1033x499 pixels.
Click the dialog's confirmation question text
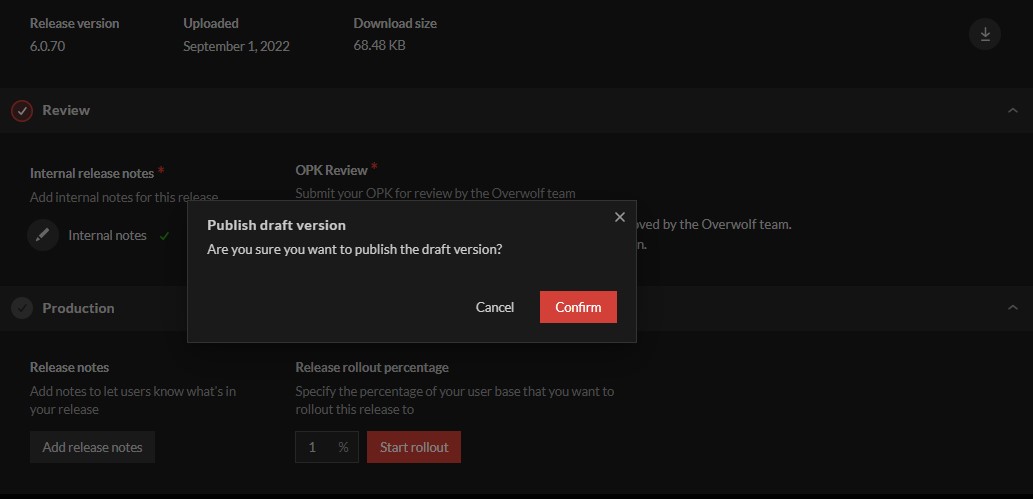(x=354, y=250)
